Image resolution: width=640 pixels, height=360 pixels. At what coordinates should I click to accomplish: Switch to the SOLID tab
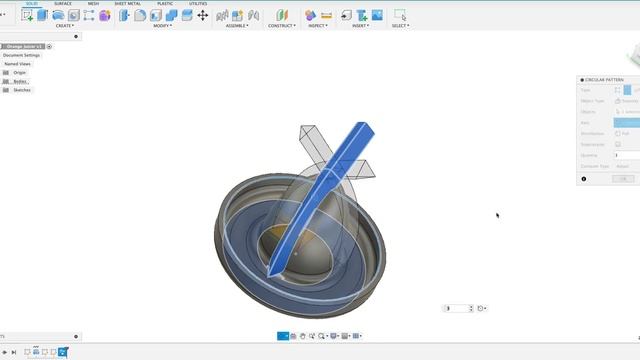32,4
